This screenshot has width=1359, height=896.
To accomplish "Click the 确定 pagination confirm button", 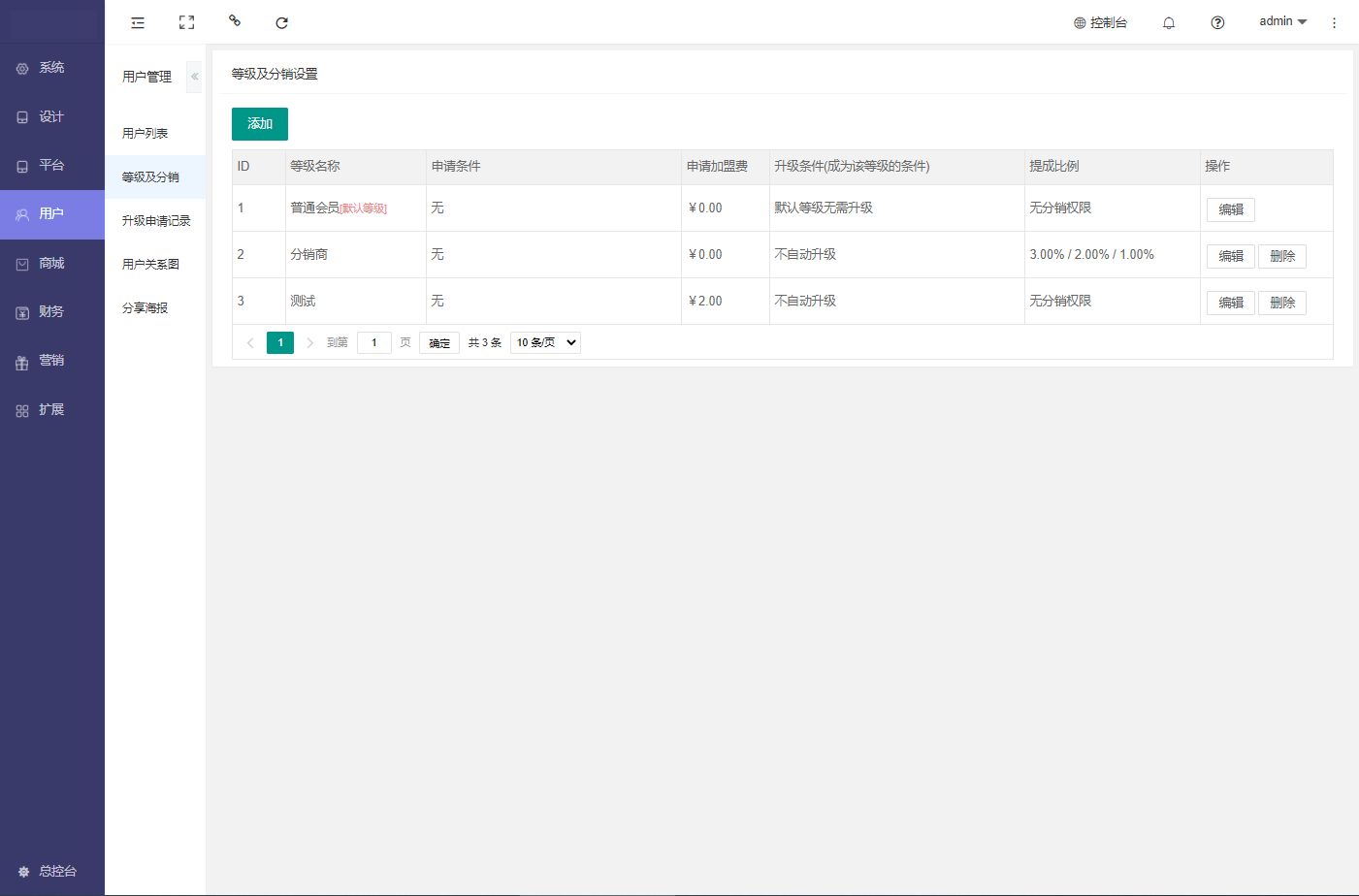I will coord(438,342).
